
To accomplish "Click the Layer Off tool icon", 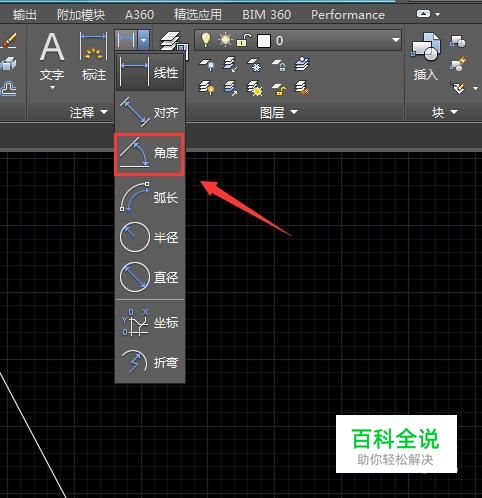I will pos(207,64).
